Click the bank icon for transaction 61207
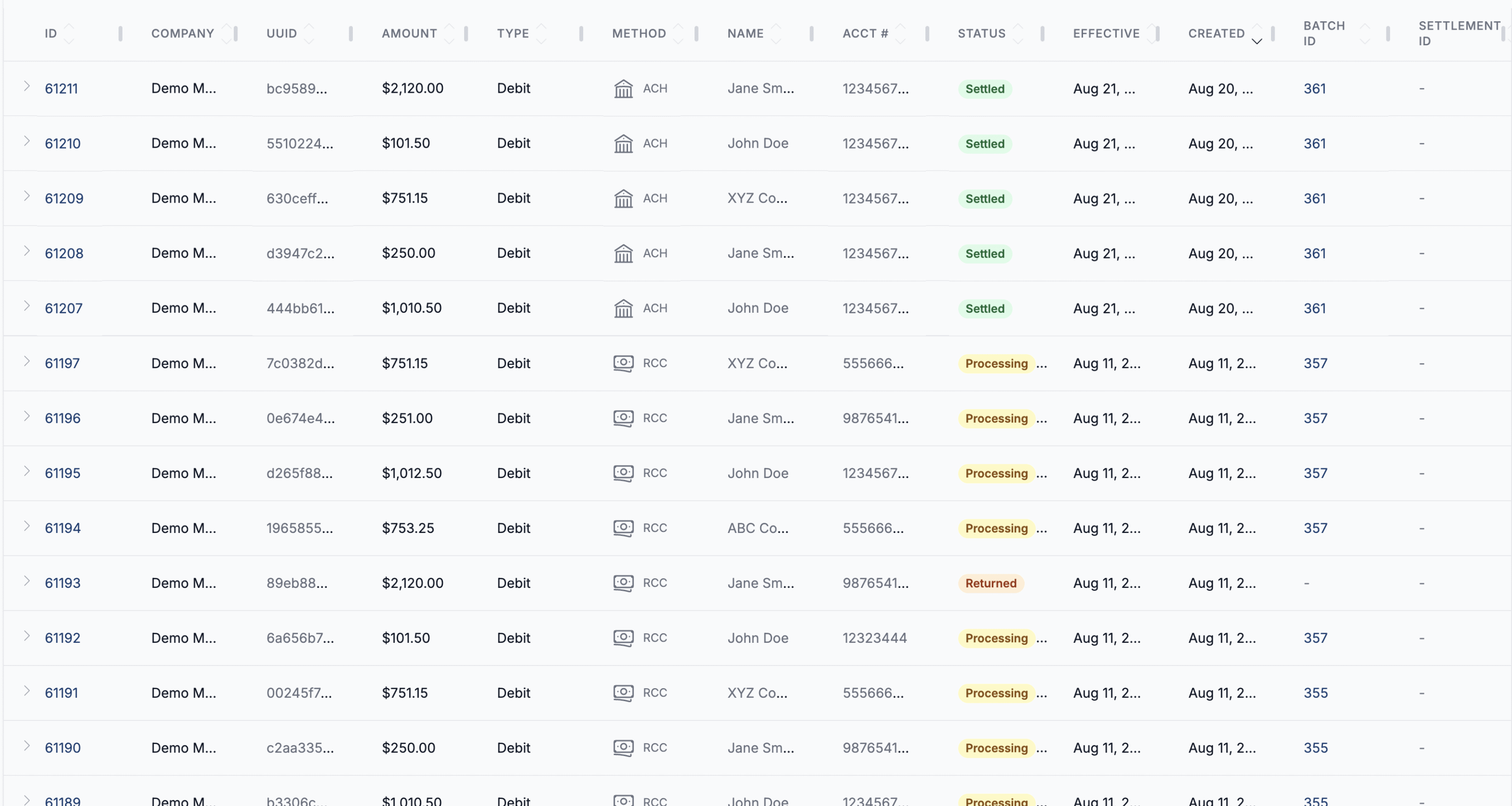 click(x=624, y=308)
